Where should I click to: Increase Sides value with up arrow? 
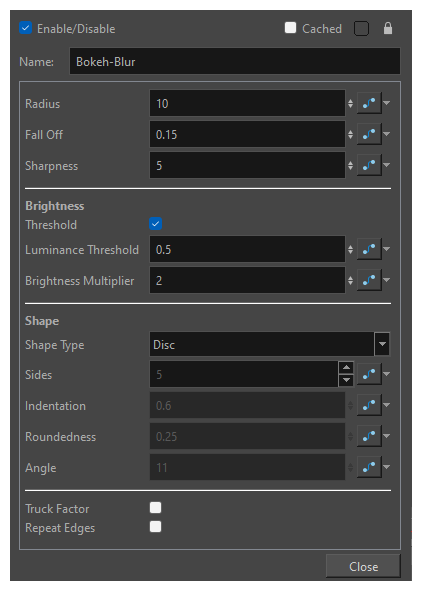click(x=346, y=367)
